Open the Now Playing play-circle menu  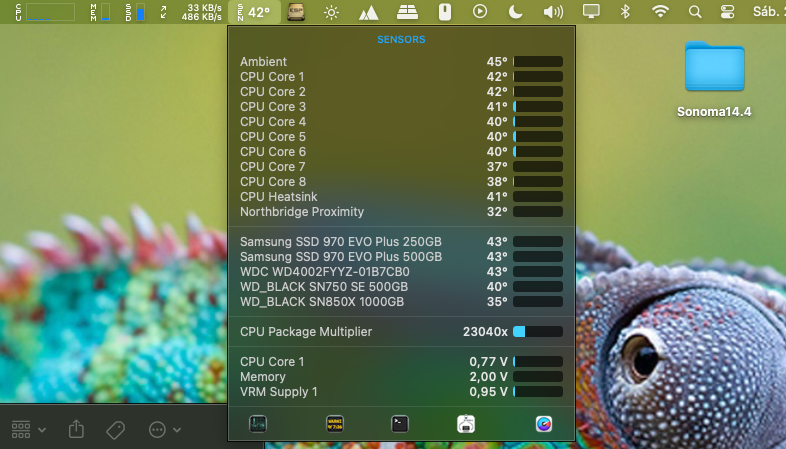pyautogui.click(x=480, y=12)
